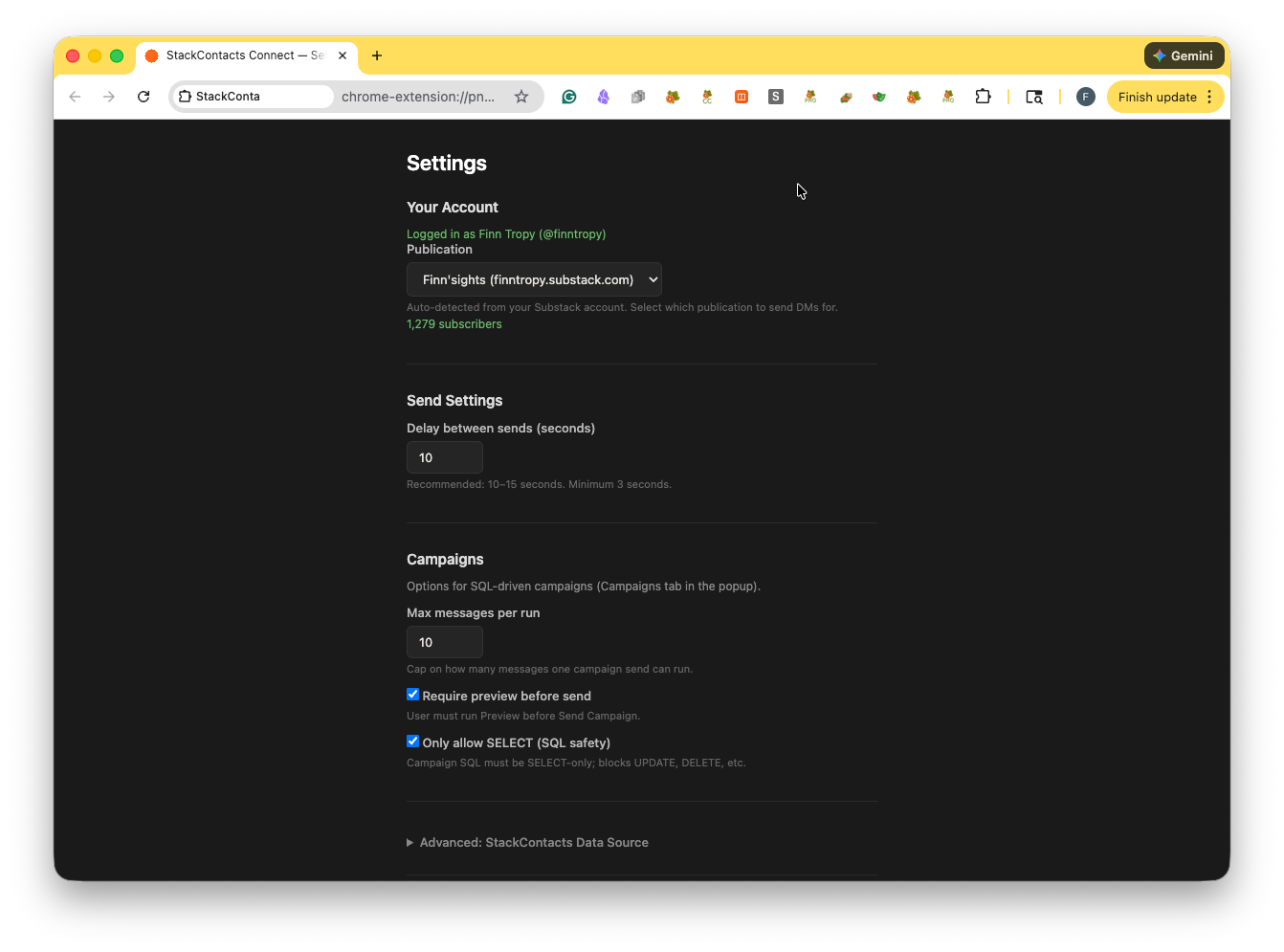Image resolution: width=1284 pixels, height=952 pixels.
Task: Click the purple Obsidian crystal extension icon
Action: [x=604, y=97]
